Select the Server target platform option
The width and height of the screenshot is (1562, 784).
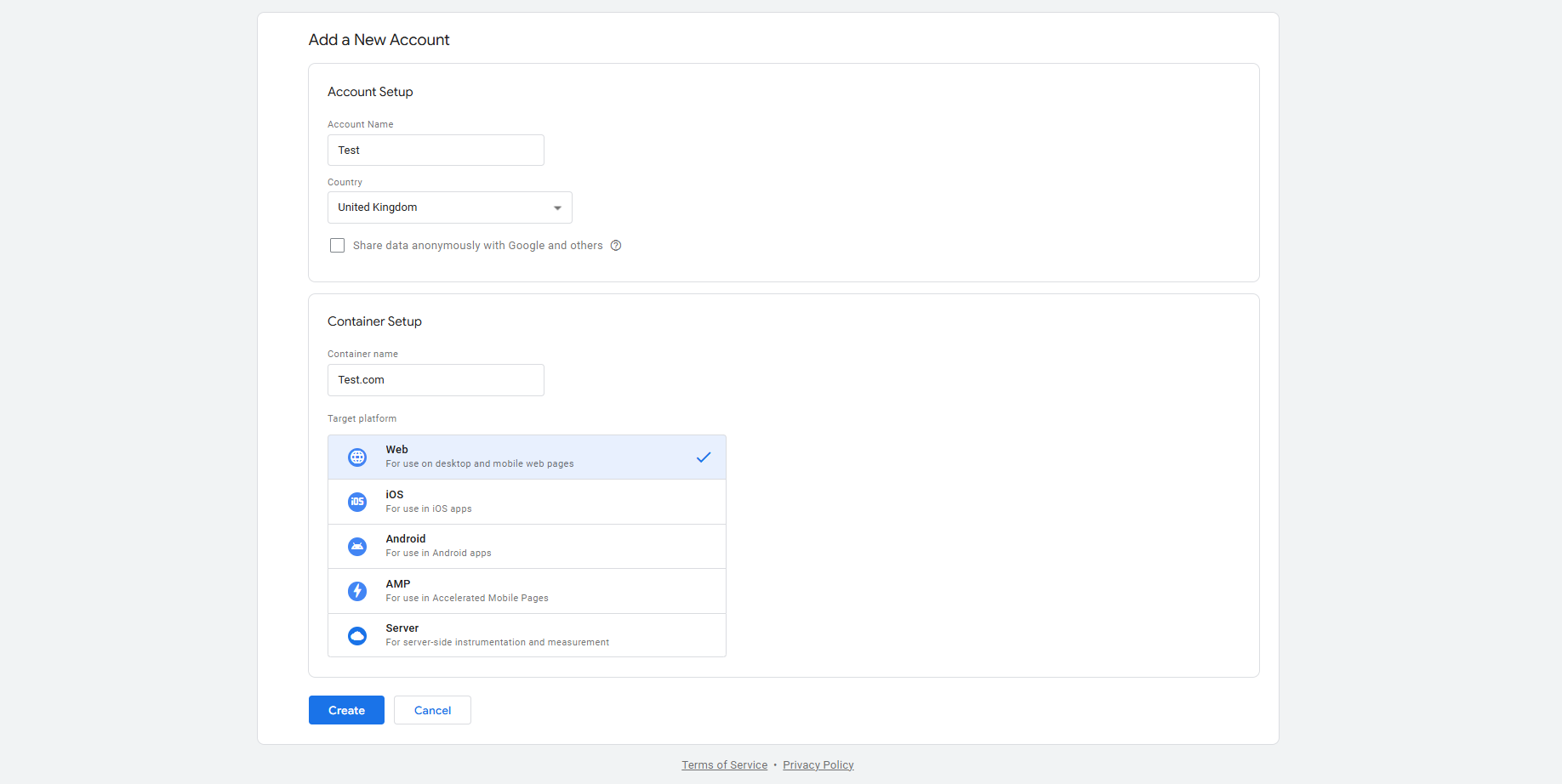click(527, 635)
